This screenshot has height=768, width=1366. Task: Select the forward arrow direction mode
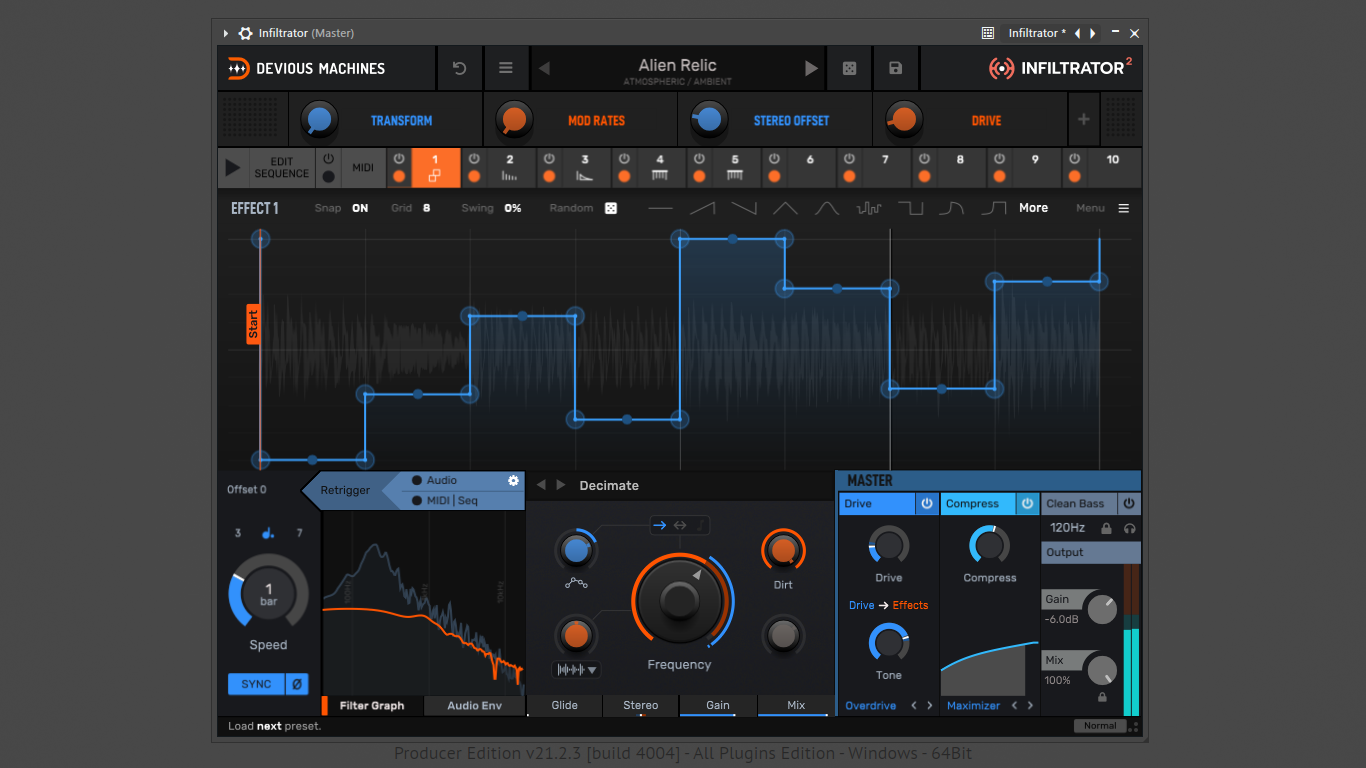click(x=659, y=525)
